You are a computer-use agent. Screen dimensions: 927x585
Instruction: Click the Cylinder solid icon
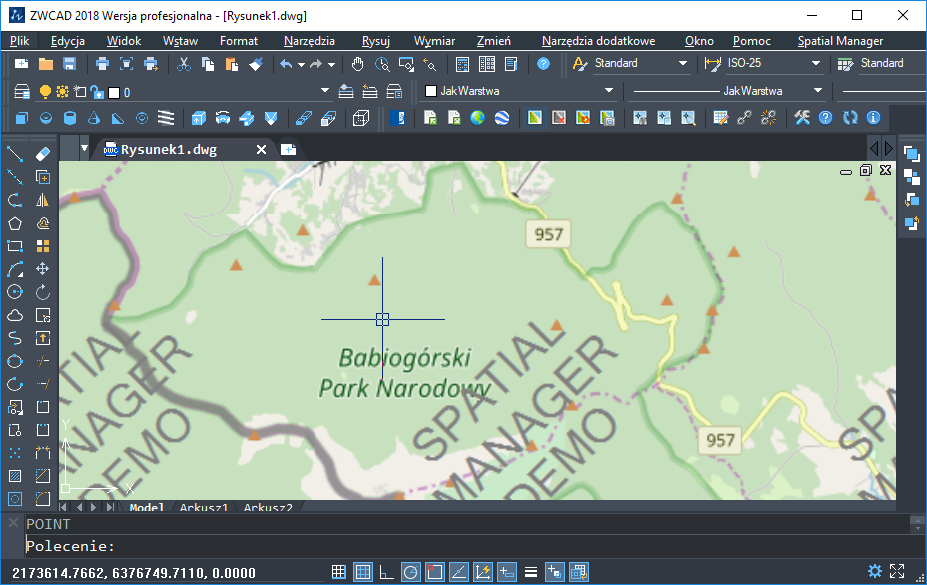[x=70, y=118]
